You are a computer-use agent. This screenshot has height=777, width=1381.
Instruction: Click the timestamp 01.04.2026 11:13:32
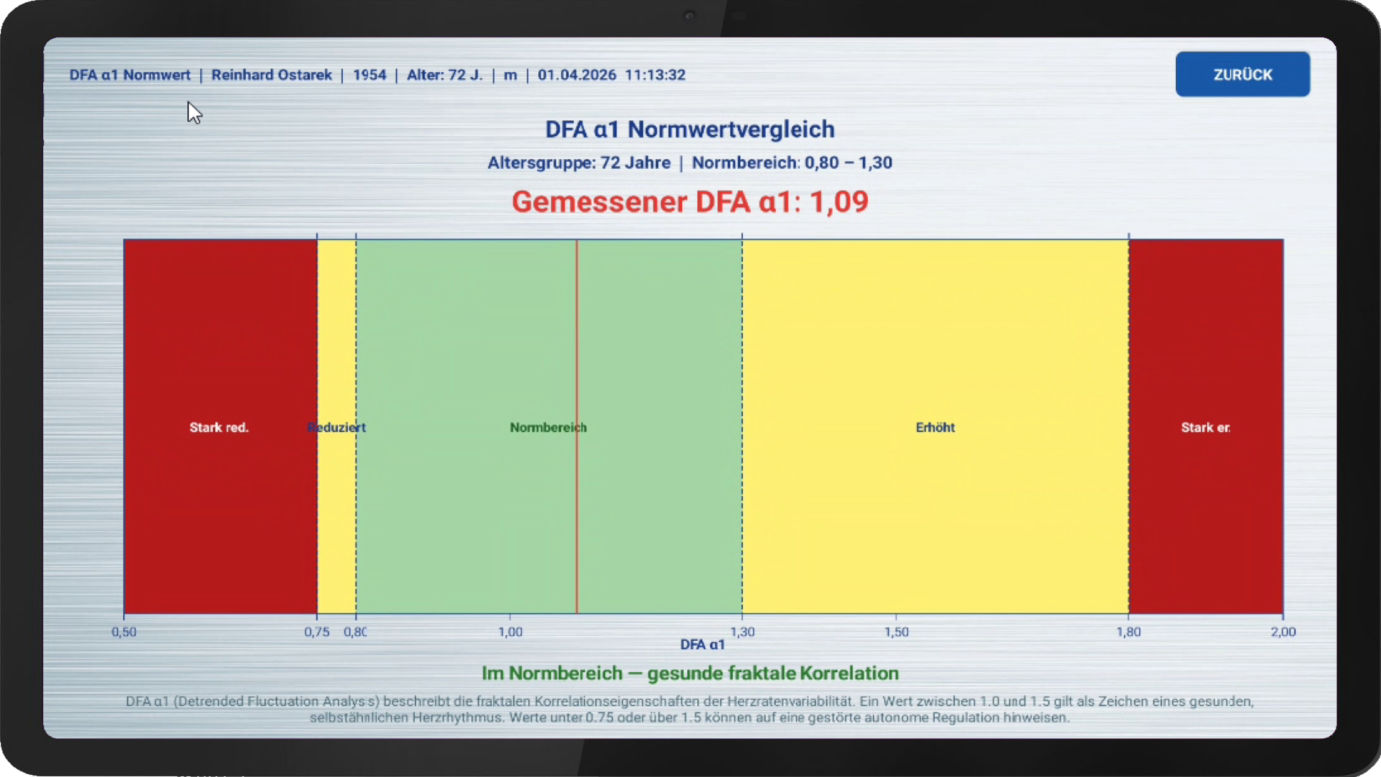click(x=611, y=75)
